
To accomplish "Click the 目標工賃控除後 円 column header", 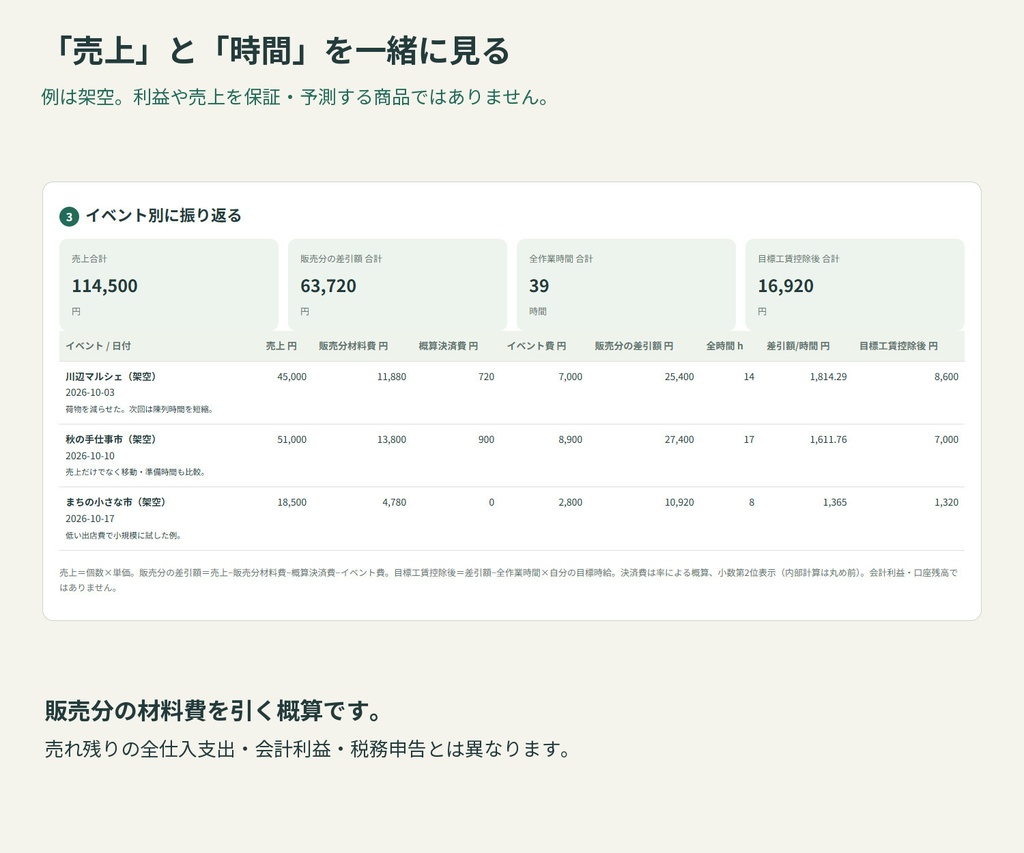I will coord(898,346).
